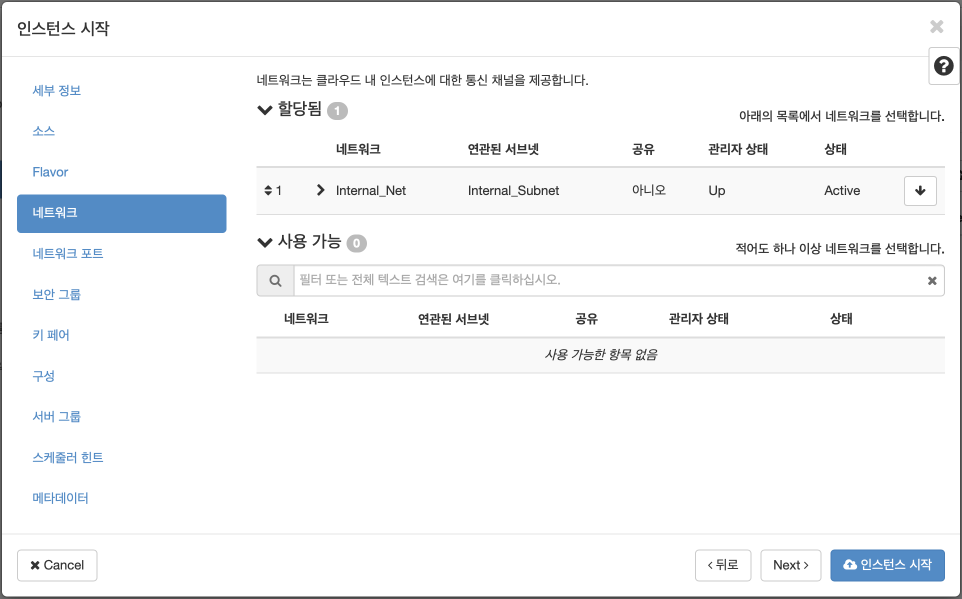Click 연관된 서브넷 header in 할당됨 table
The height and width of the screenshot is (599, 962).
click(x=503, y=149)
